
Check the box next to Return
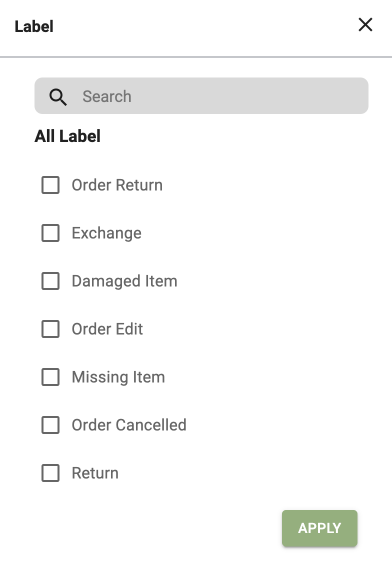click(x=50, y=473)
